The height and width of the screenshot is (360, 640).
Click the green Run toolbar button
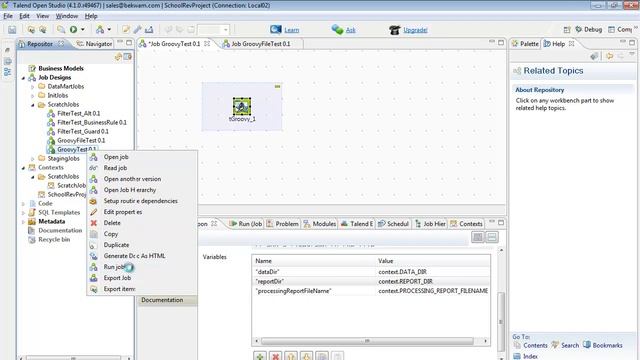pos(73,29)
